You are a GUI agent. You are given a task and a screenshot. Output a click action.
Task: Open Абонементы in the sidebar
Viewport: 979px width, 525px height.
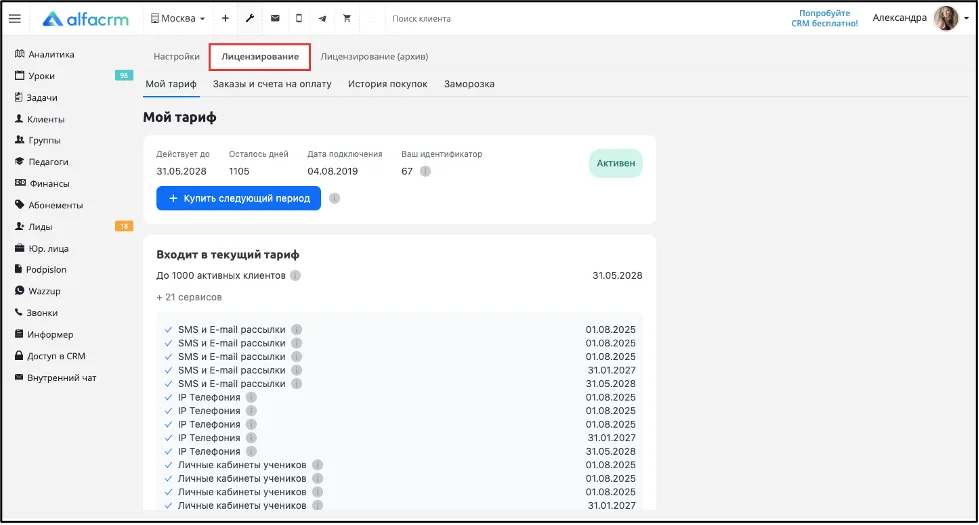pyautogui.click(x=49, y=205)
